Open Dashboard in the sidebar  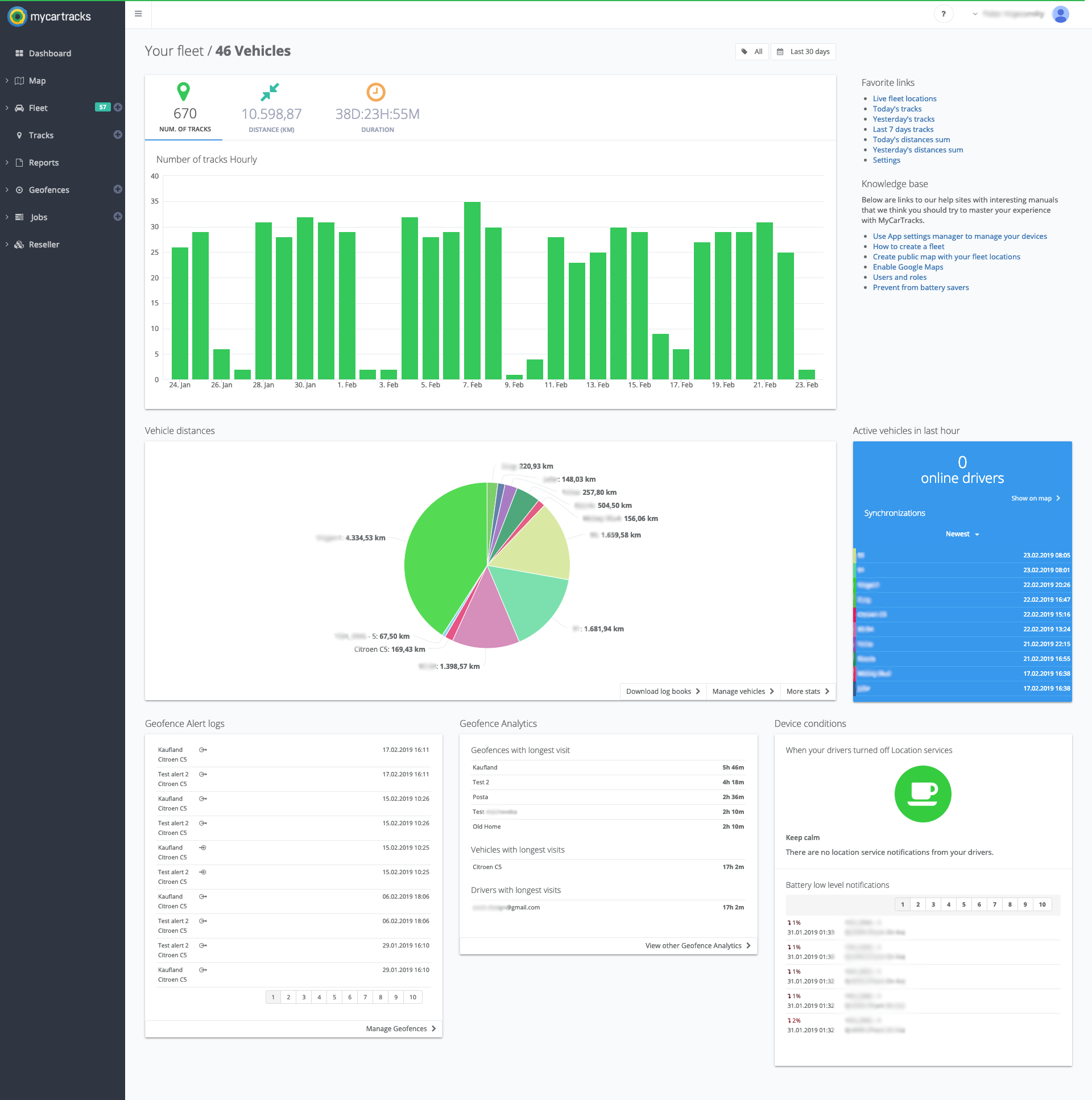coord(49,53)
